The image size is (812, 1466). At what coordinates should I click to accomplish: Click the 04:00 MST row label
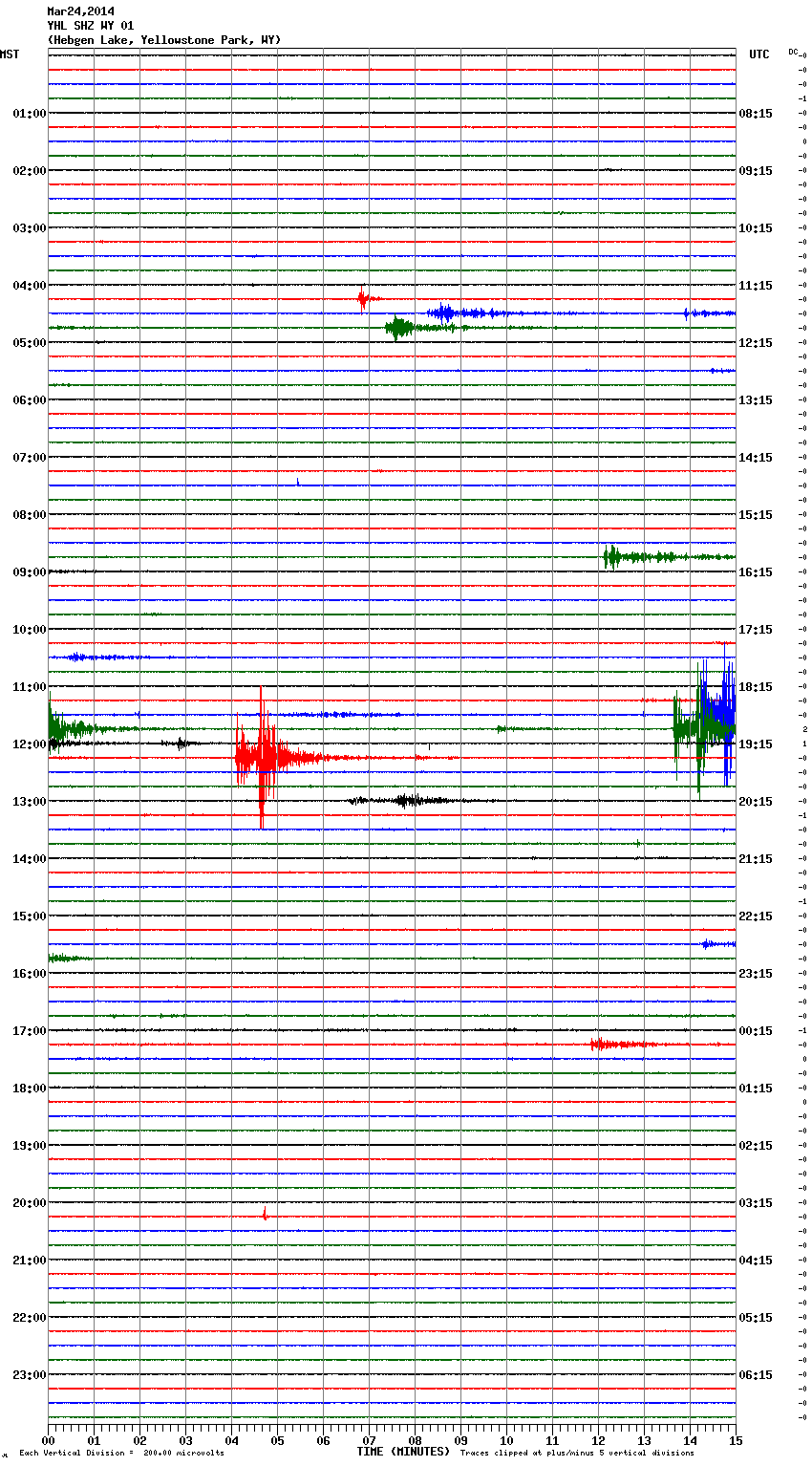point(30,286)
